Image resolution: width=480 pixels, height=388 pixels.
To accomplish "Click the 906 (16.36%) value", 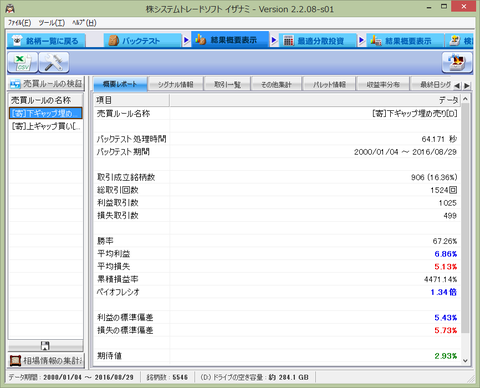I will pos(434,177).
